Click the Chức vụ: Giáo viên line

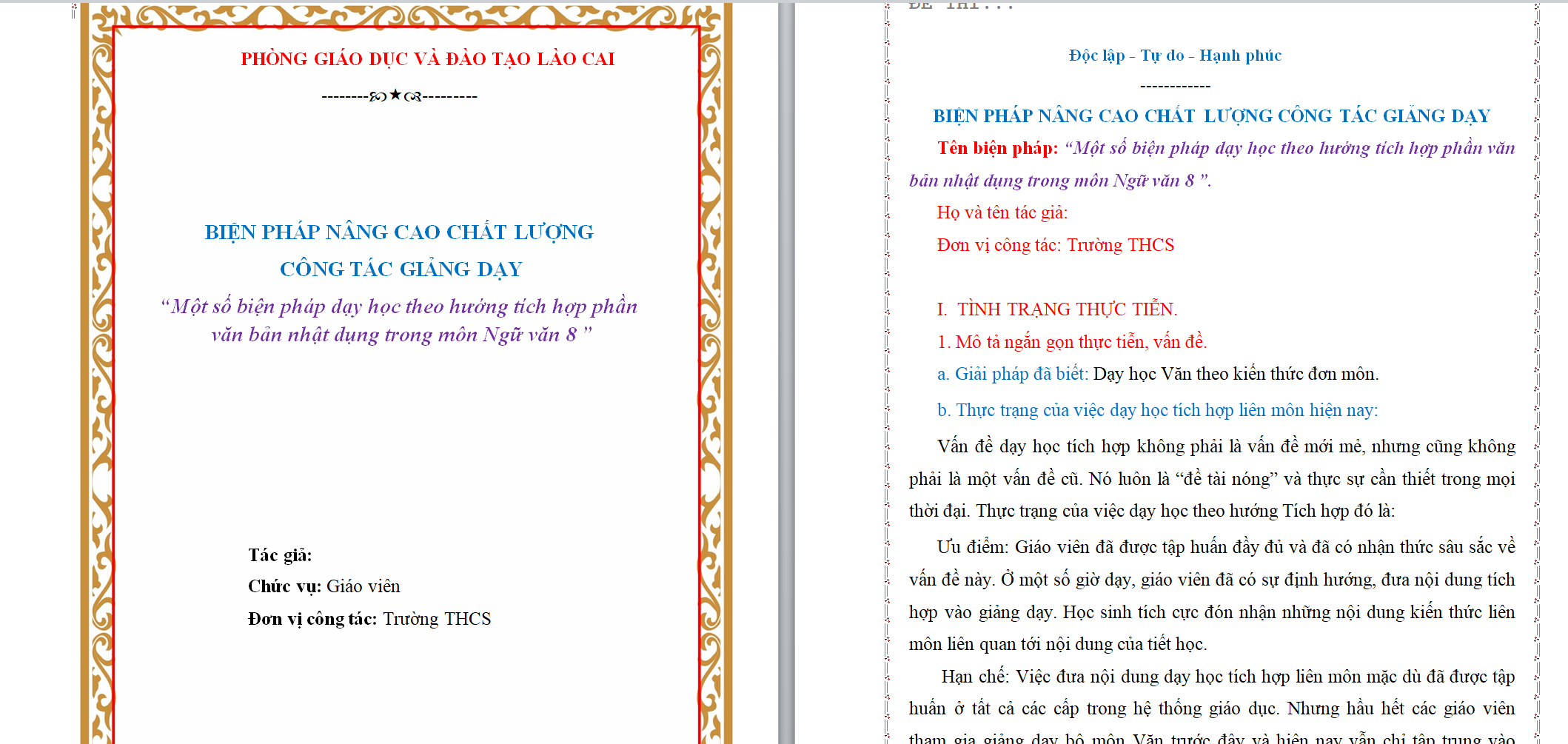tap(324, 587)
